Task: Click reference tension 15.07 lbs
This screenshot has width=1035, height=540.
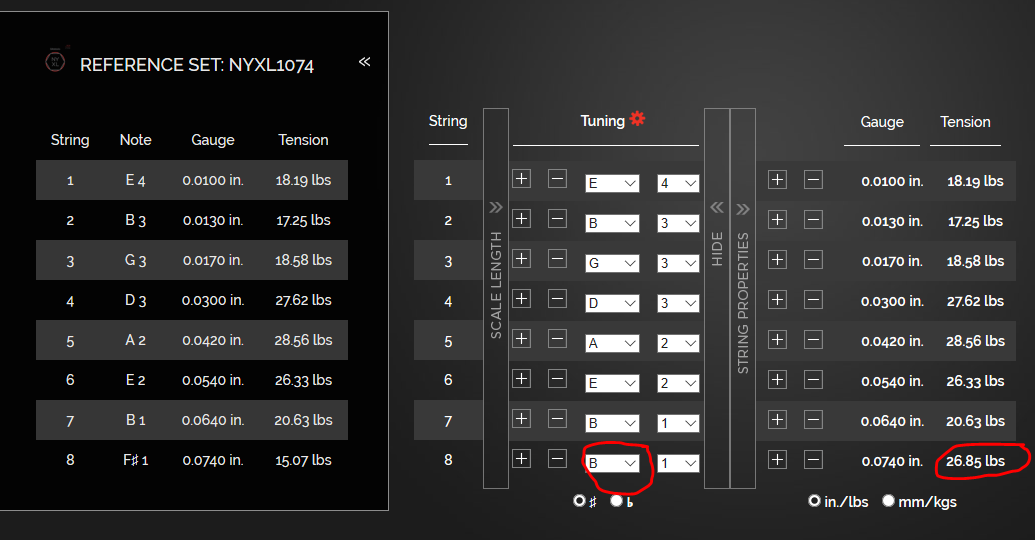Action: (x=303, y=460)
